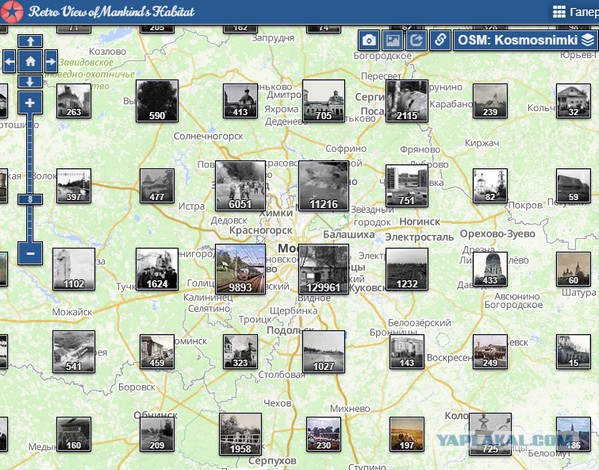Screen dimensions: 599x470
Task: Open photo cluster labeled 705
Action: [324, 101]
